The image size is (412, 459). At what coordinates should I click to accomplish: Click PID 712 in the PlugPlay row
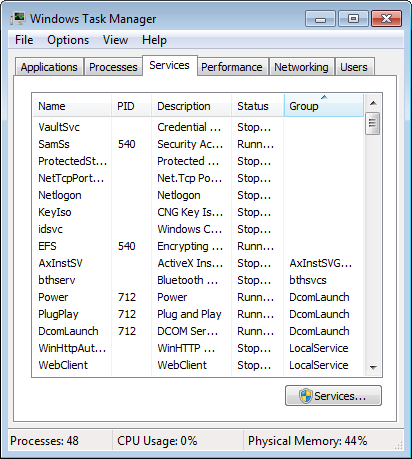tap(127, 314)
